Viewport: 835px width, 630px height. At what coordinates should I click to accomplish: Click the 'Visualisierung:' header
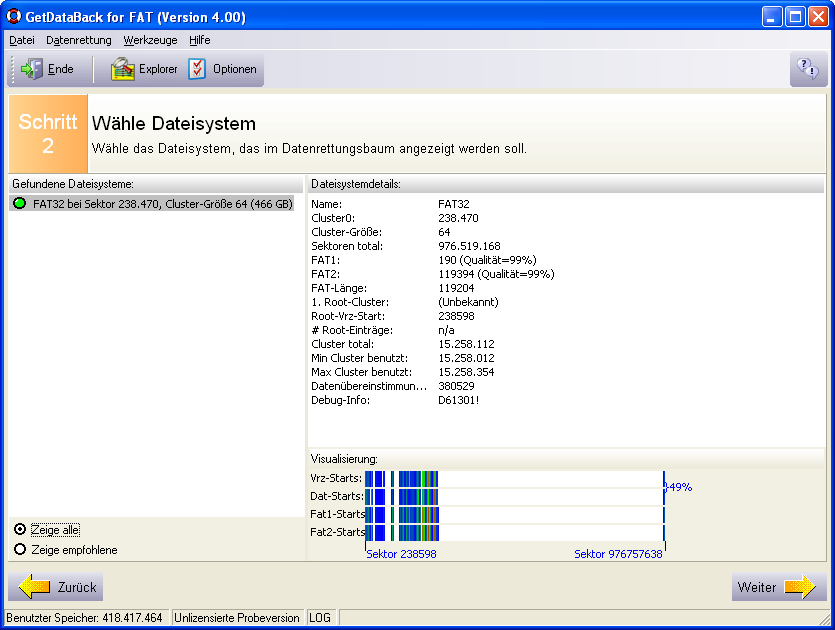click(344, 459)
